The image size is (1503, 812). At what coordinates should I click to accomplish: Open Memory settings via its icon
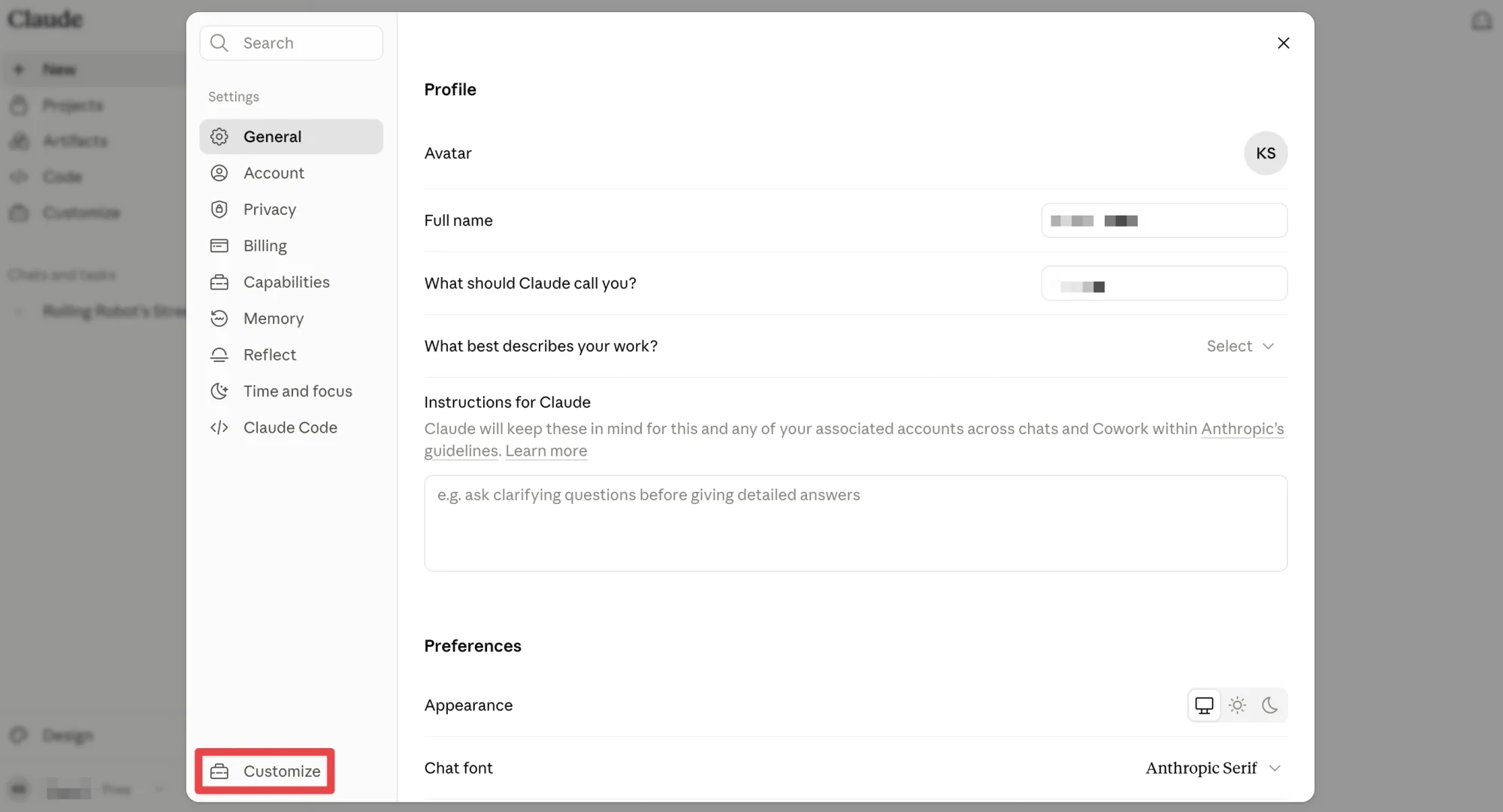[219, 318]
